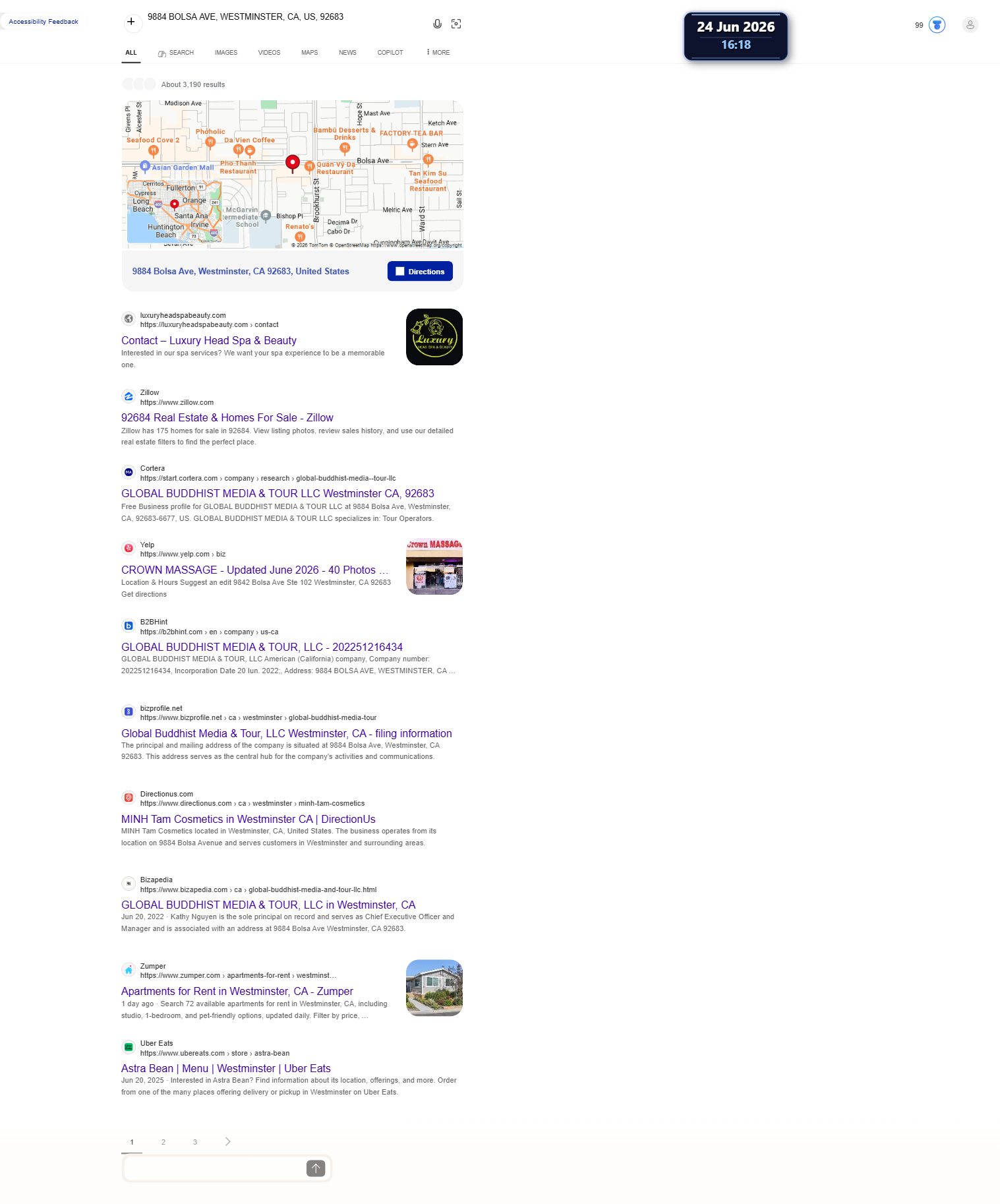Open MINH Tam Cosmetics DirectionUs result
The height and width of the screenshot is (1204, 1000).
pyautogui.click(x=249, y=820)
